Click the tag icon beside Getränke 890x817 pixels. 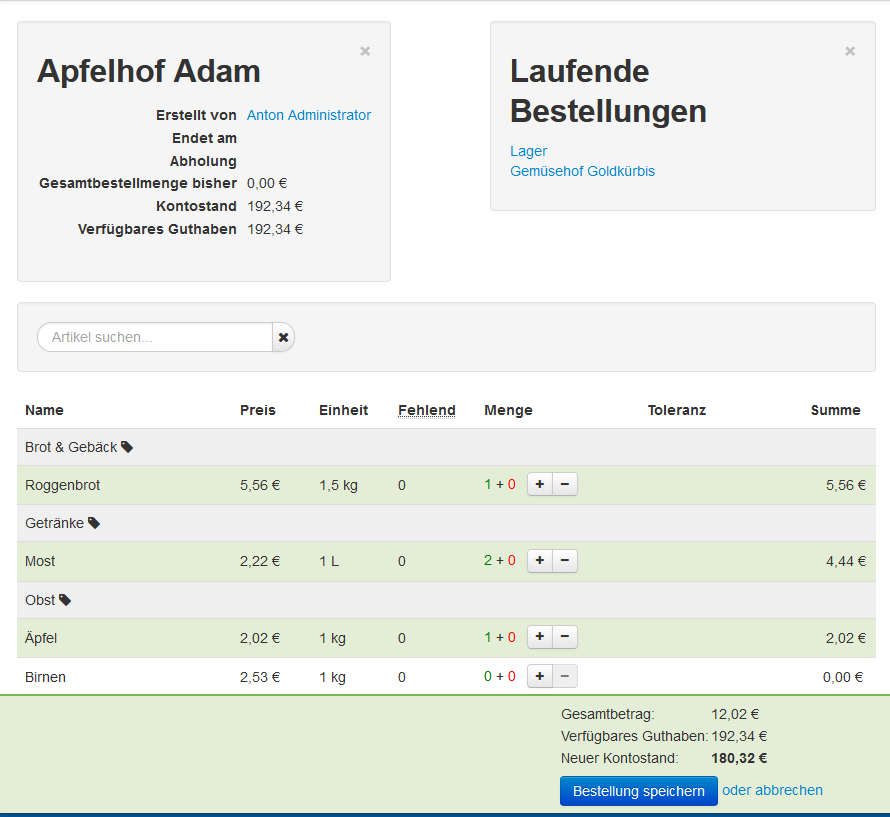coord(94,523)
